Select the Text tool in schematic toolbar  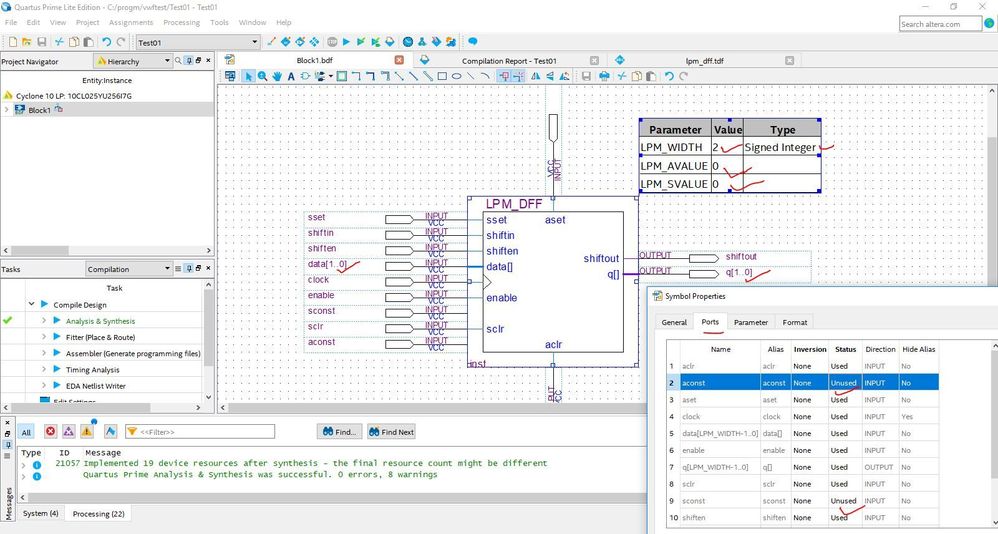289,76
